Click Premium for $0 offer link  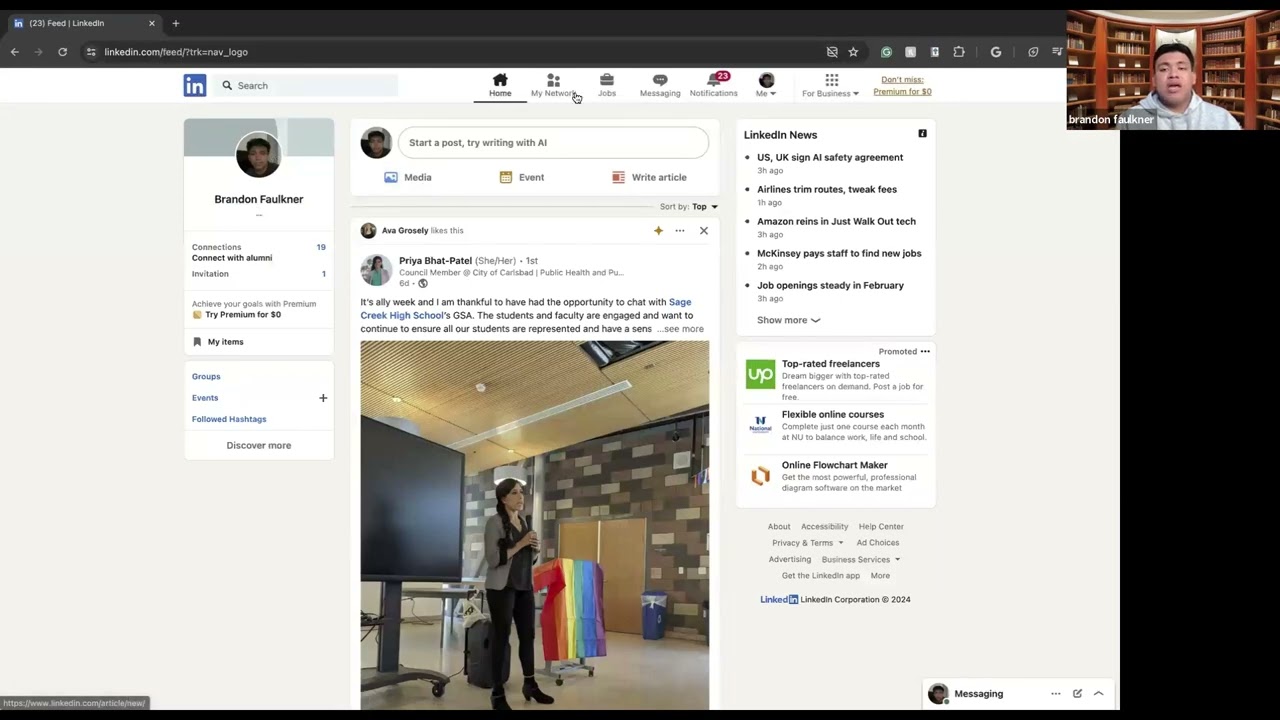(x=902, y=86)
